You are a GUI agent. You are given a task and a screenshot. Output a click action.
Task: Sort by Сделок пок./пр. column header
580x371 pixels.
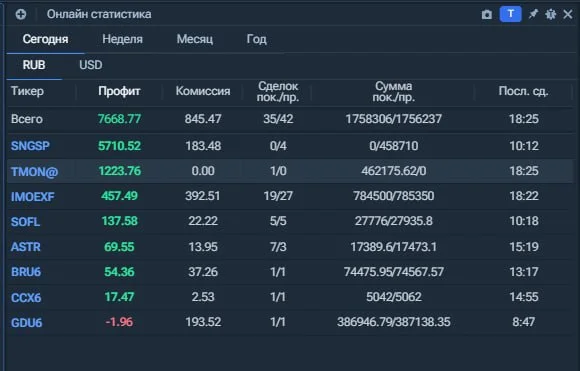click(x=278, y=91)
